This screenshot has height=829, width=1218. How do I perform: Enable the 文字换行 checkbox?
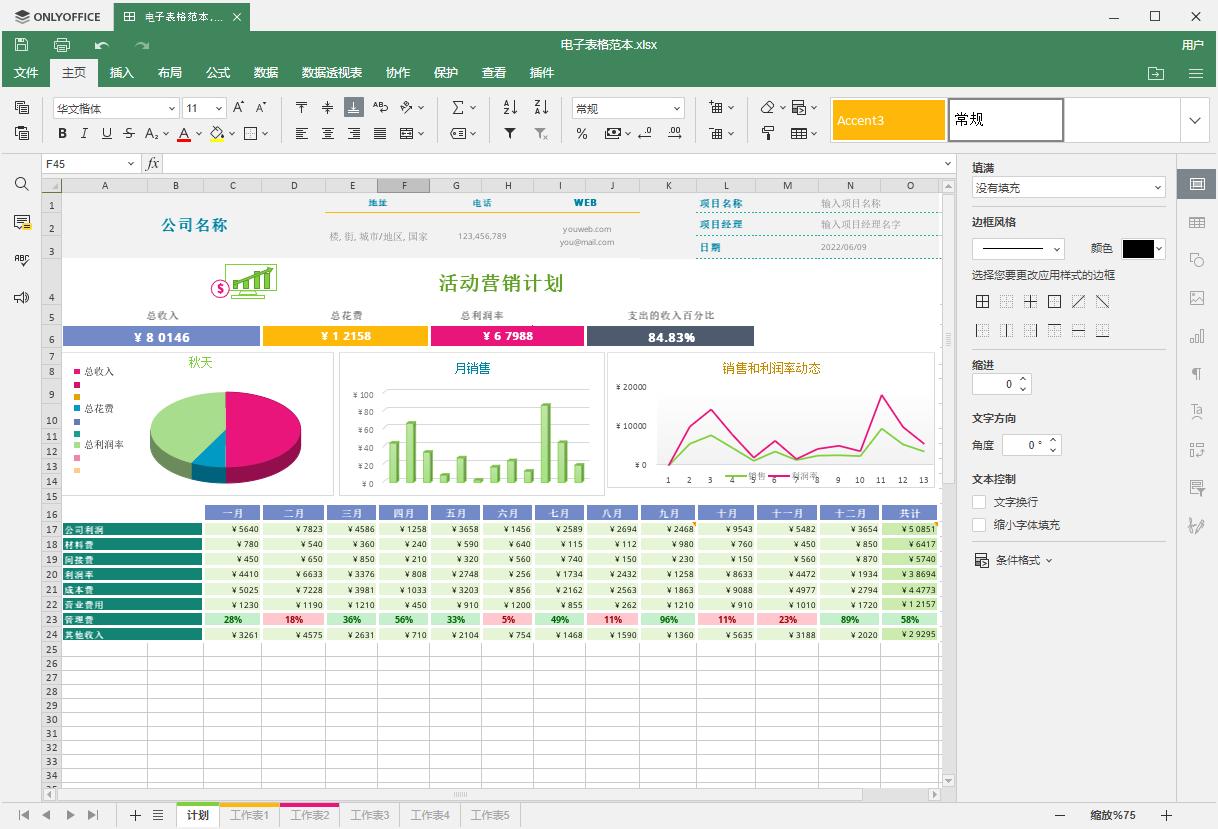(980, 502)
